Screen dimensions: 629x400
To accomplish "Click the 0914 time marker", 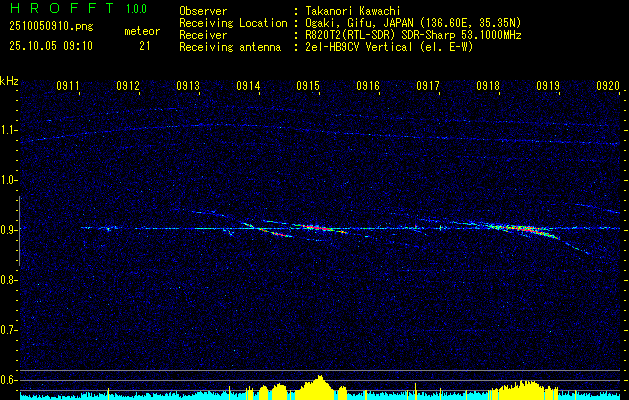I will point(248,86).
